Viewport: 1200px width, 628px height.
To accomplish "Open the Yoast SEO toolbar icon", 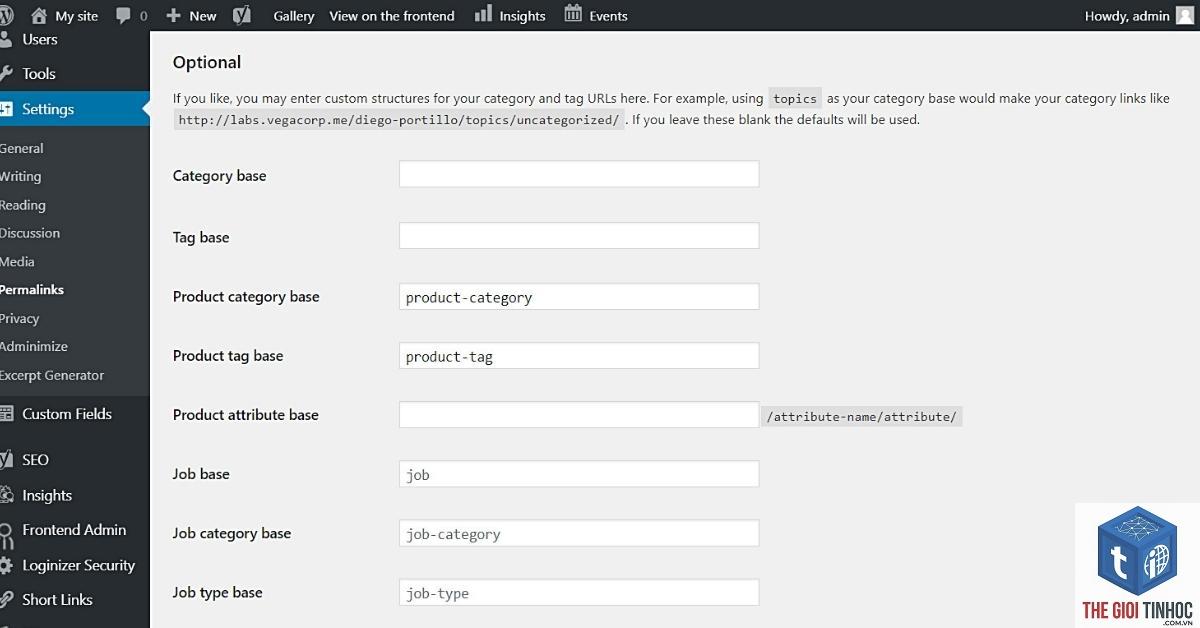I will (x=242, y=15).
